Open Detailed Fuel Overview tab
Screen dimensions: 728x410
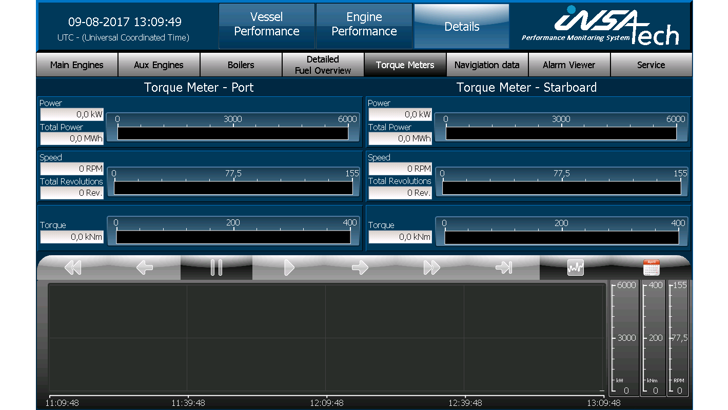coord(323,65)
